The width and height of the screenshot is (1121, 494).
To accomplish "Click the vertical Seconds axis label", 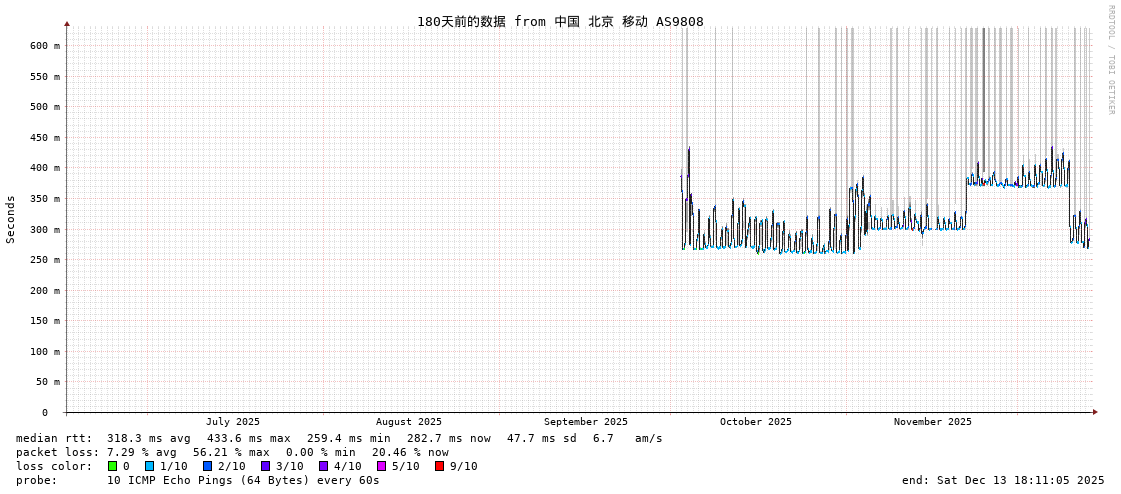I will [x=11, y=219].
